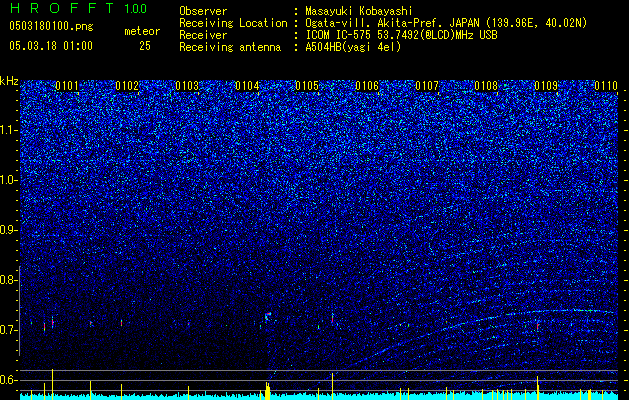Click the meteor count label

[142, 31]
